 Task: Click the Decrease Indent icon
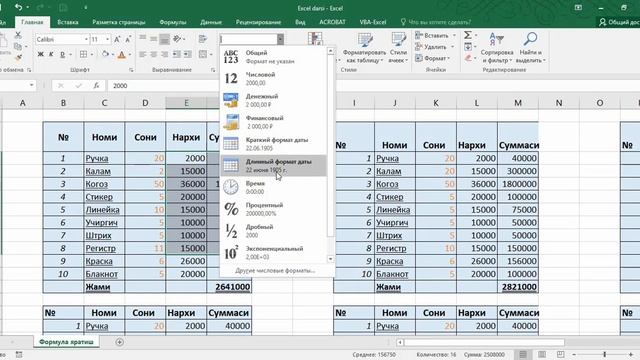(177, 54)
